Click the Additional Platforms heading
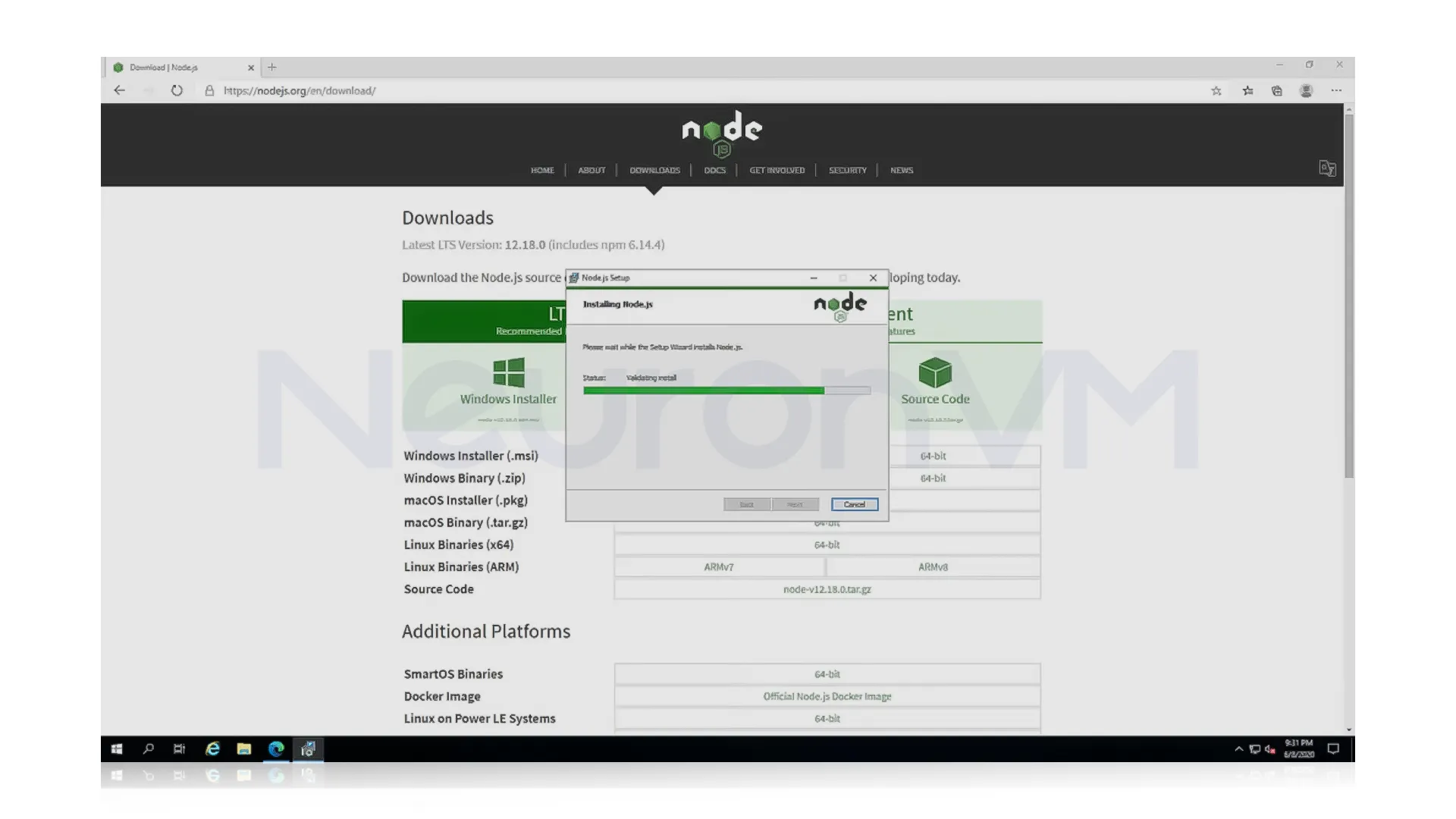This screenshot has height=819, width=1456. pyautogui.click(x=486, y=631)
